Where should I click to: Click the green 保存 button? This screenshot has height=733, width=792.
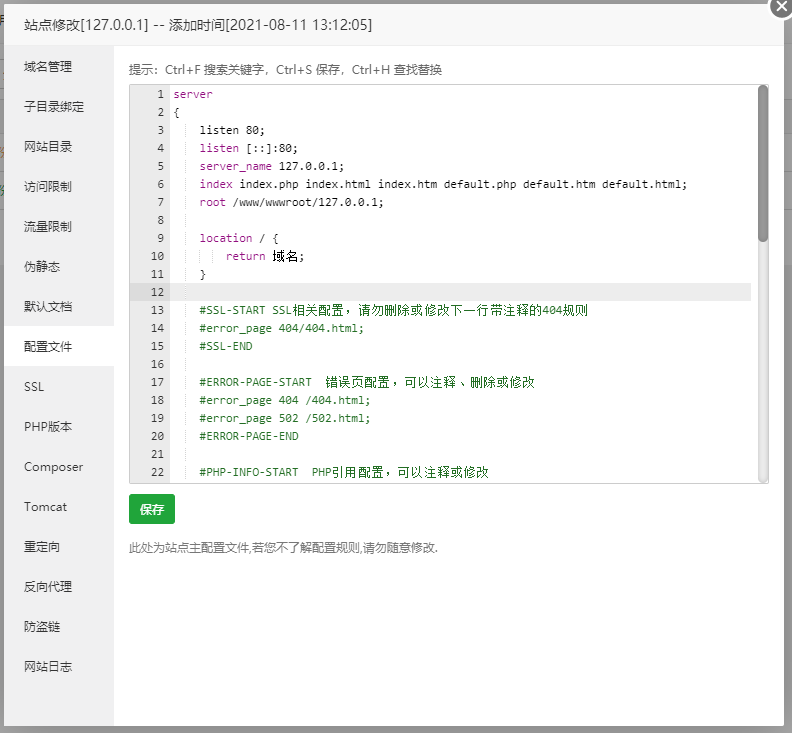click(x=152, y=509)
